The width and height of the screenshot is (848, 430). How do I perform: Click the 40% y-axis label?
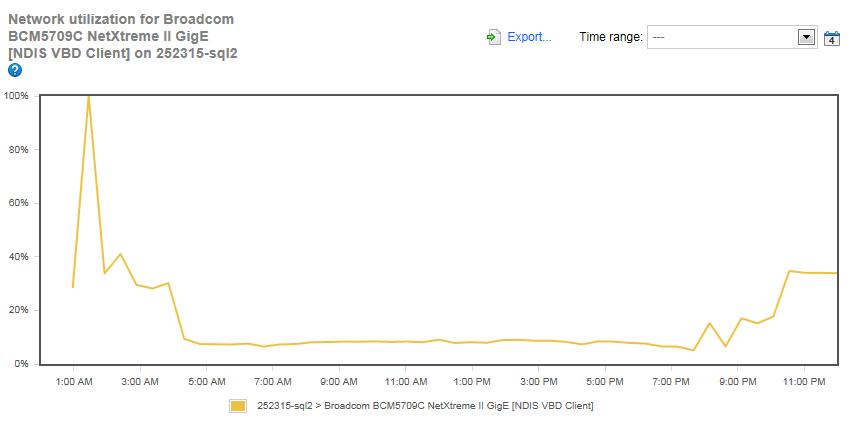coord(19,257)
